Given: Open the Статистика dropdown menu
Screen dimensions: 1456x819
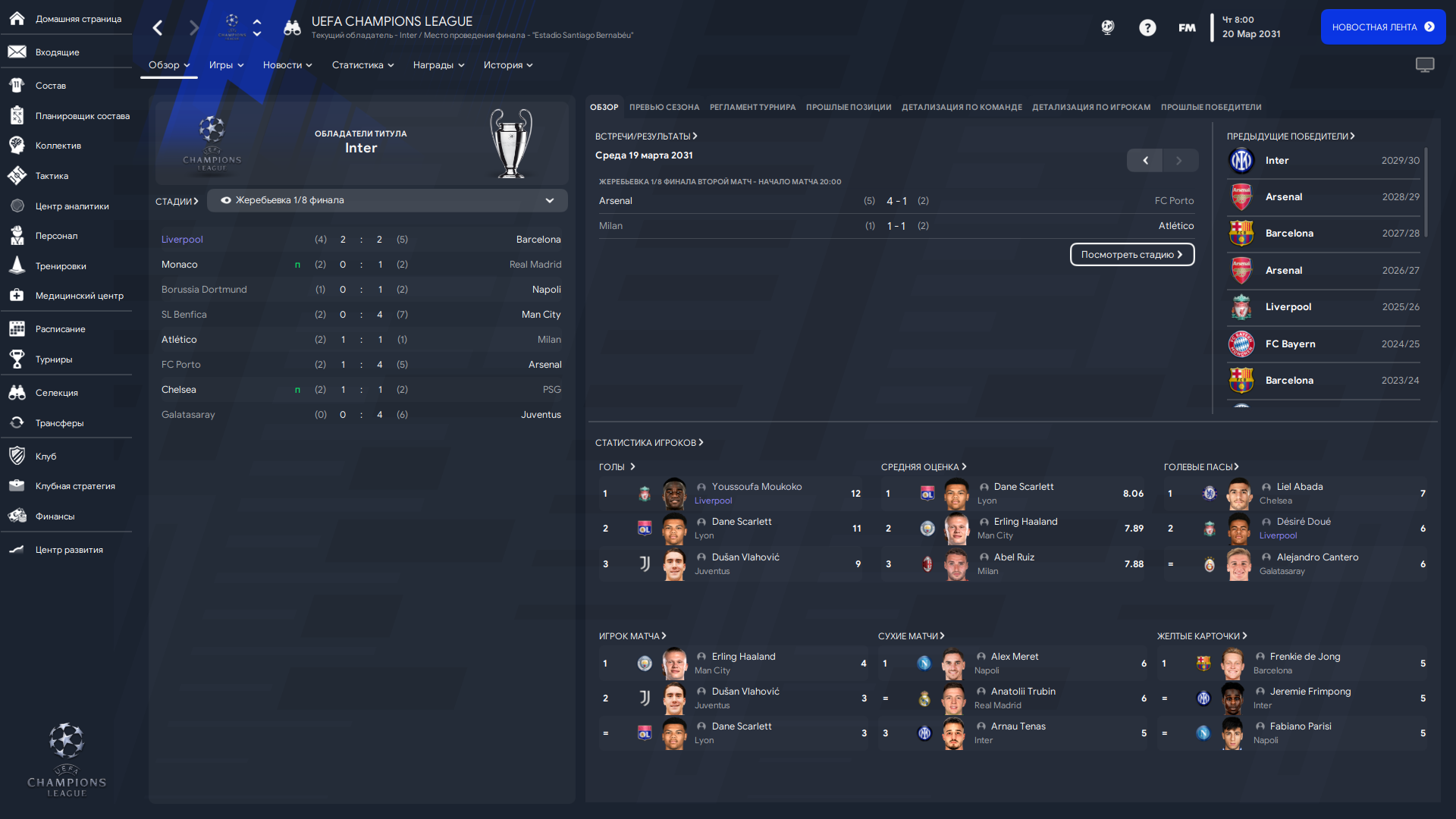Looking at the screenshot, I should coord(362,65).
